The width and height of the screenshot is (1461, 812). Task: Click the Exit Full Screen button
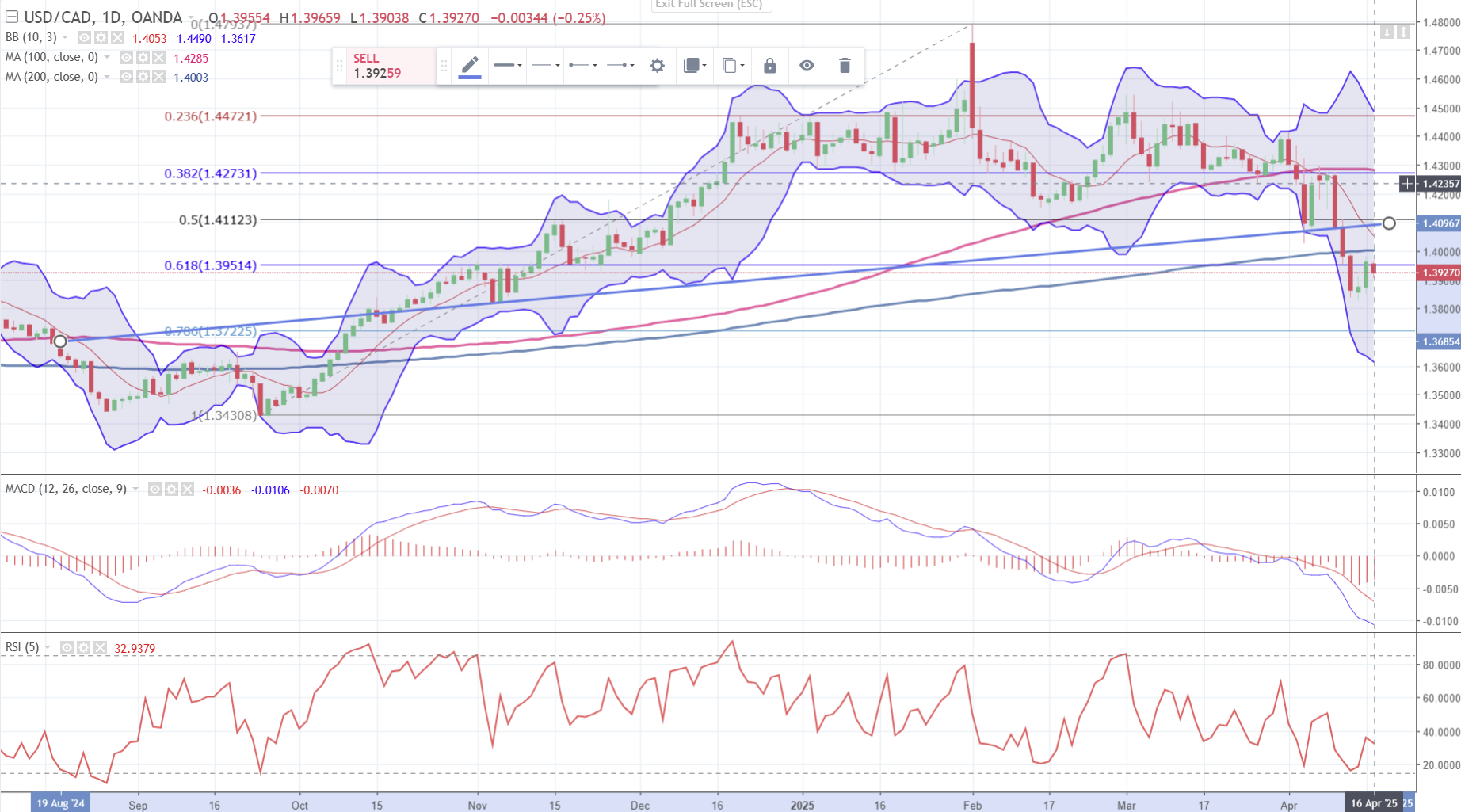point(709,5)
